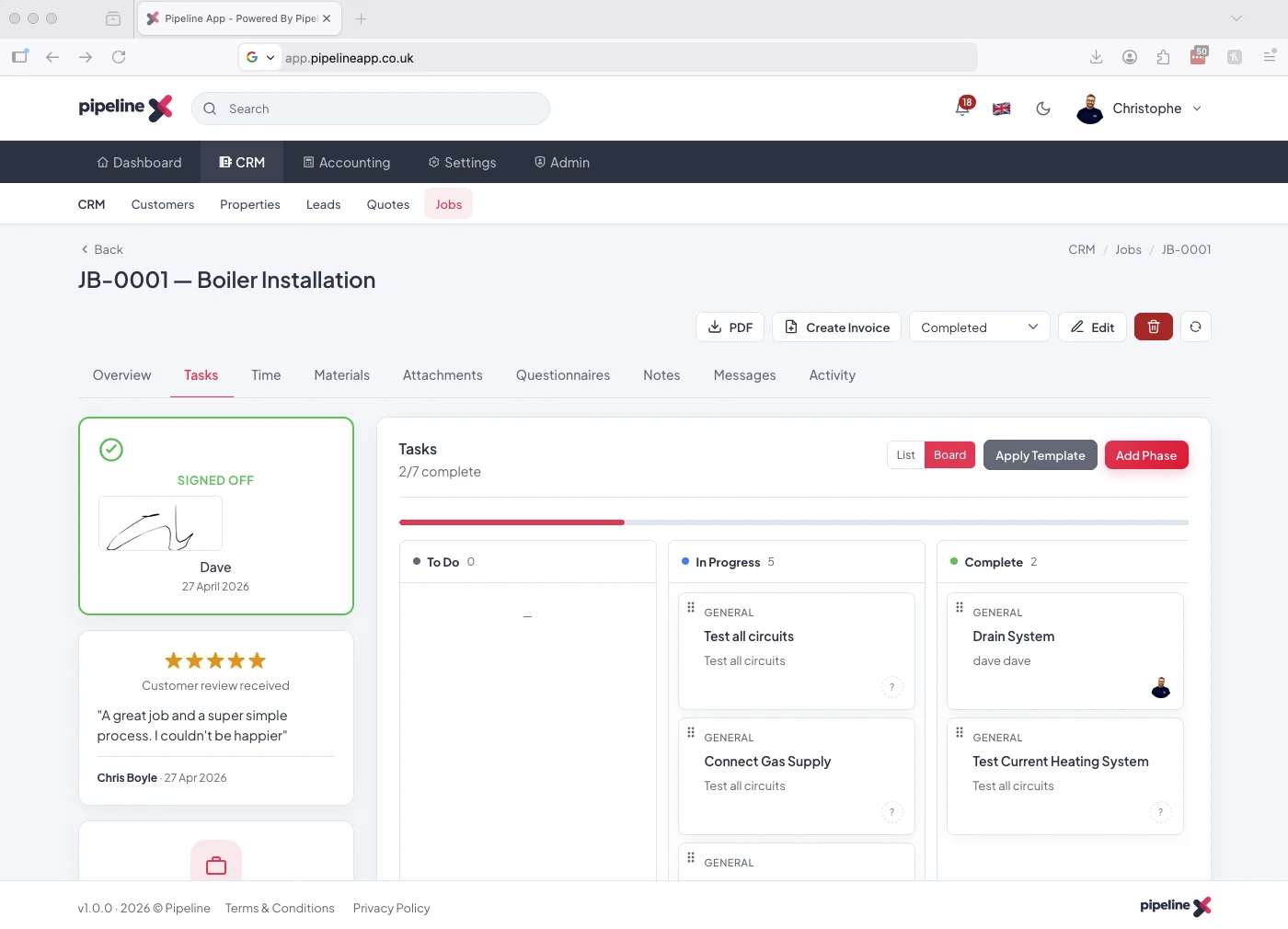Click the drag handle on Drain System card
This screenshot has height=929, width=1288.
click(x=960, y=607)
